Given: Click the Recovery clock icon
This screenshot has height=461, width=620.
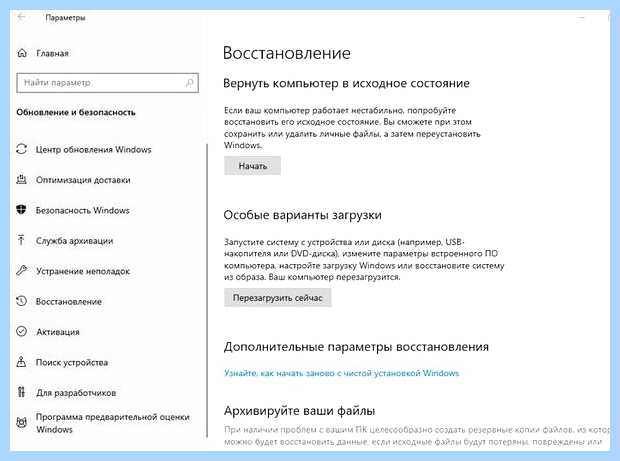Looking at the screenshot, I should (x=21, y=301).
